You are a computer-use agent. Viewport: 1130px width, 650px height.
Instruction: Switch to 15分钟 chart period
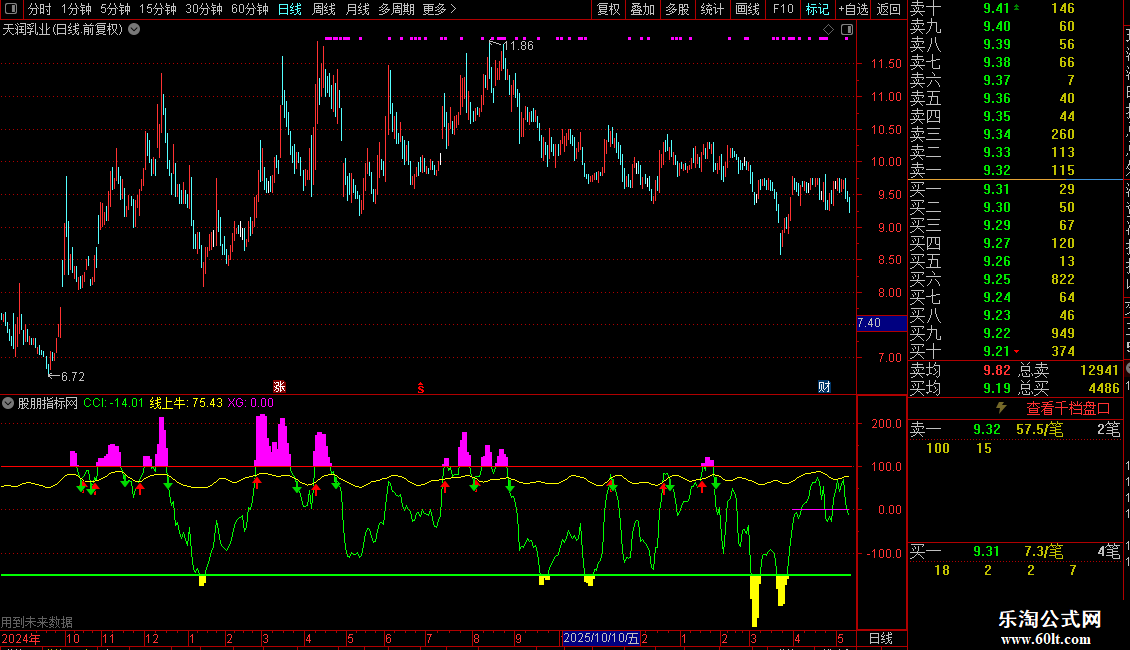point(158,9)
